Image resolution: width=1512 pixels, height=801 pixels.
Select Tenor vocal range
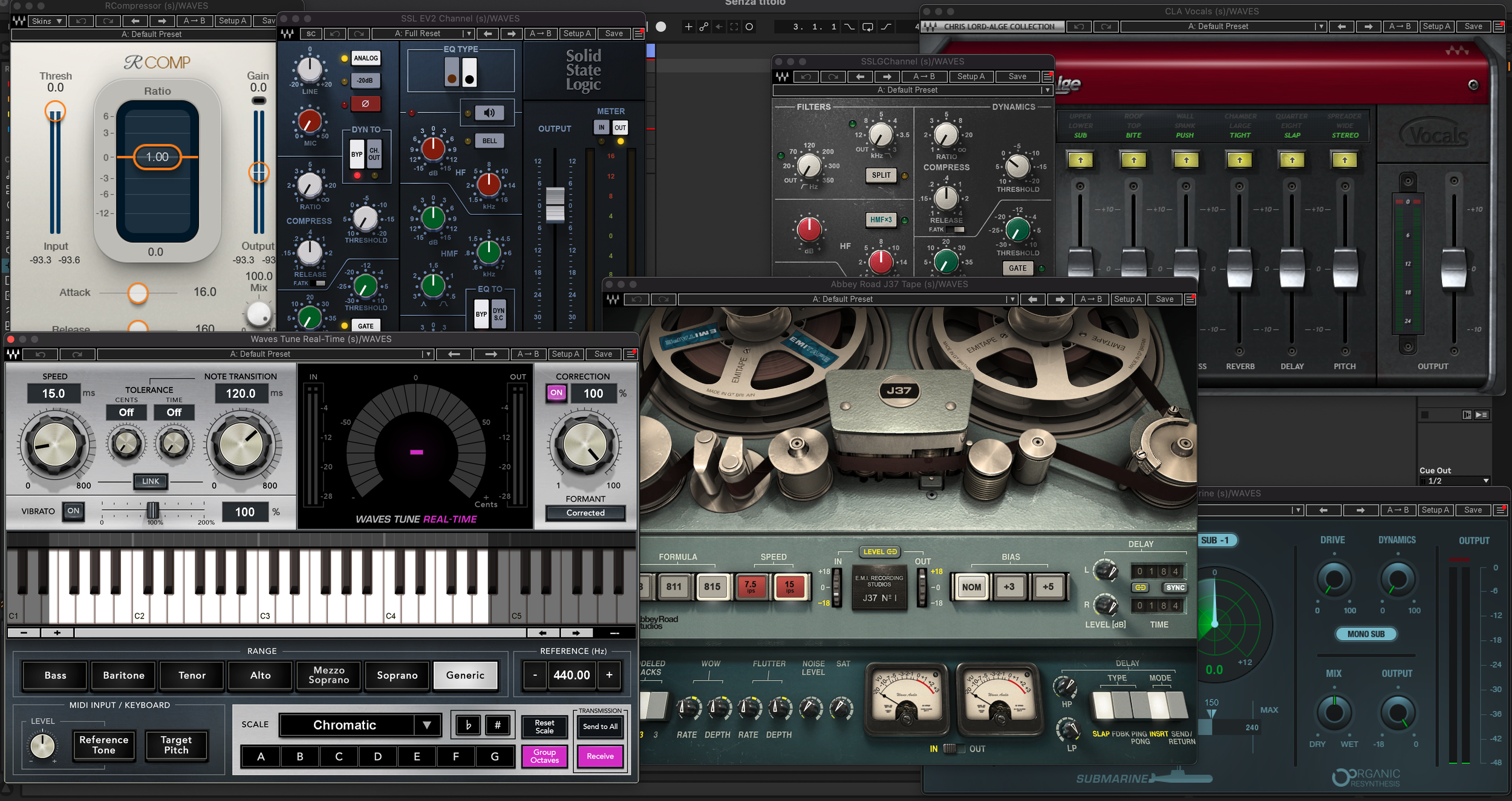coord(192,675)
